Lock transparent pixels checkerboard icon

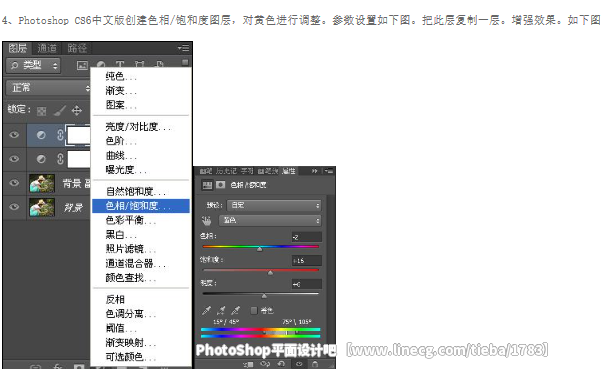[x=41, y=111]
